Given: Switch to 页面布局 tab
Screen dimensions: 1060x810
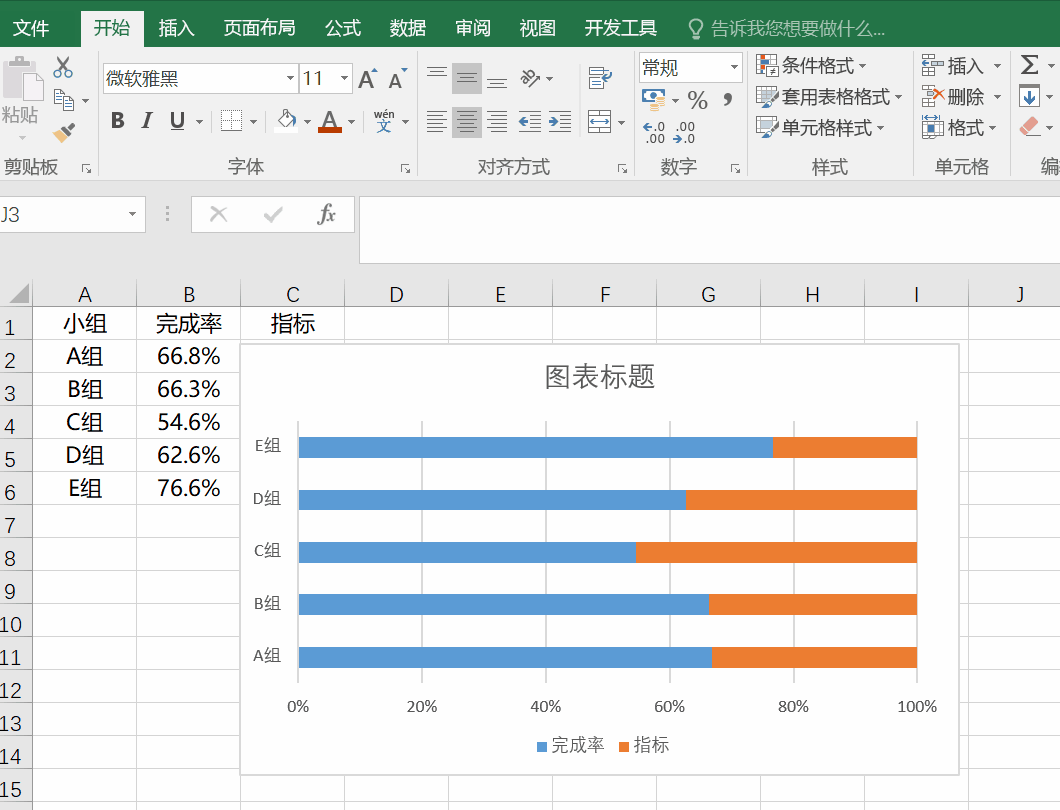Looking at the screenshot, I should 260,28.
